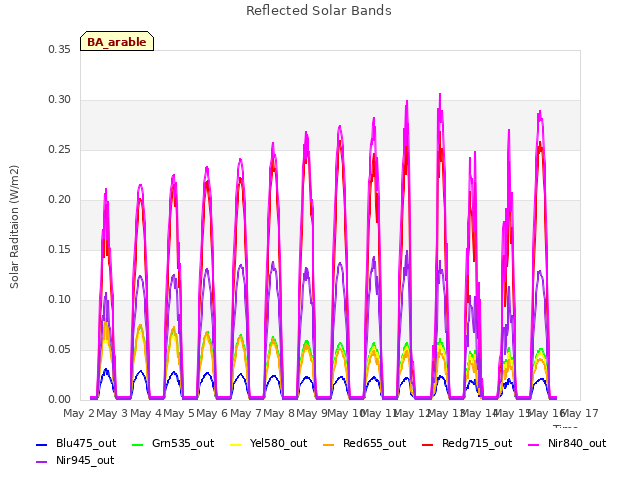Click the 0.25 y-axis tick label
This screenshot has width=640, height=480.
(x=60, y=149)
